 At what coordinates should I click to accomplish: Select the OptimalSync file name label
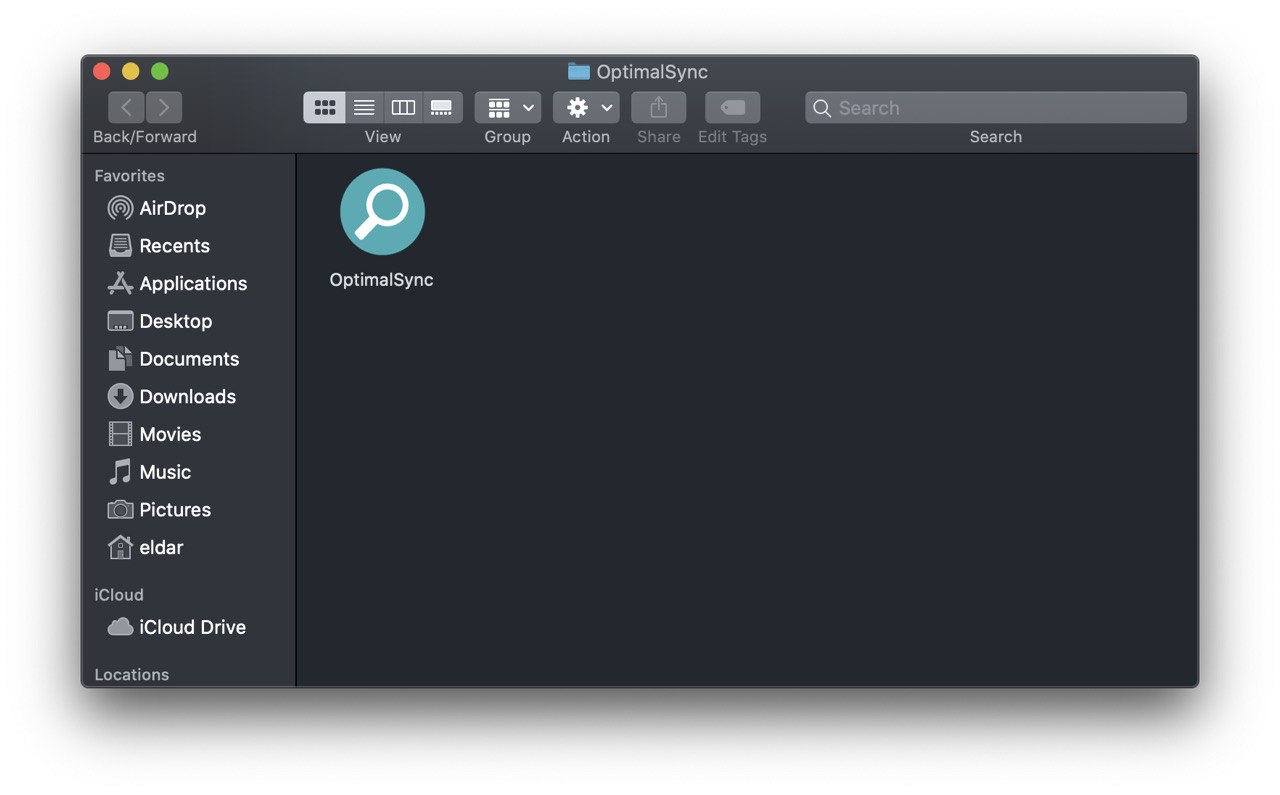(382, 280)
